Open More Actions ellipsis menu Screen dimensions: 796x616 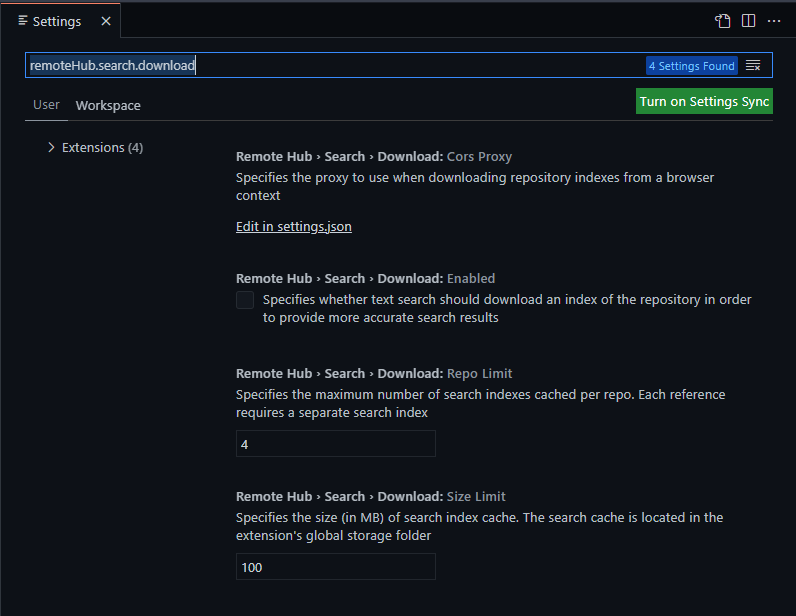tap(774, 21)
